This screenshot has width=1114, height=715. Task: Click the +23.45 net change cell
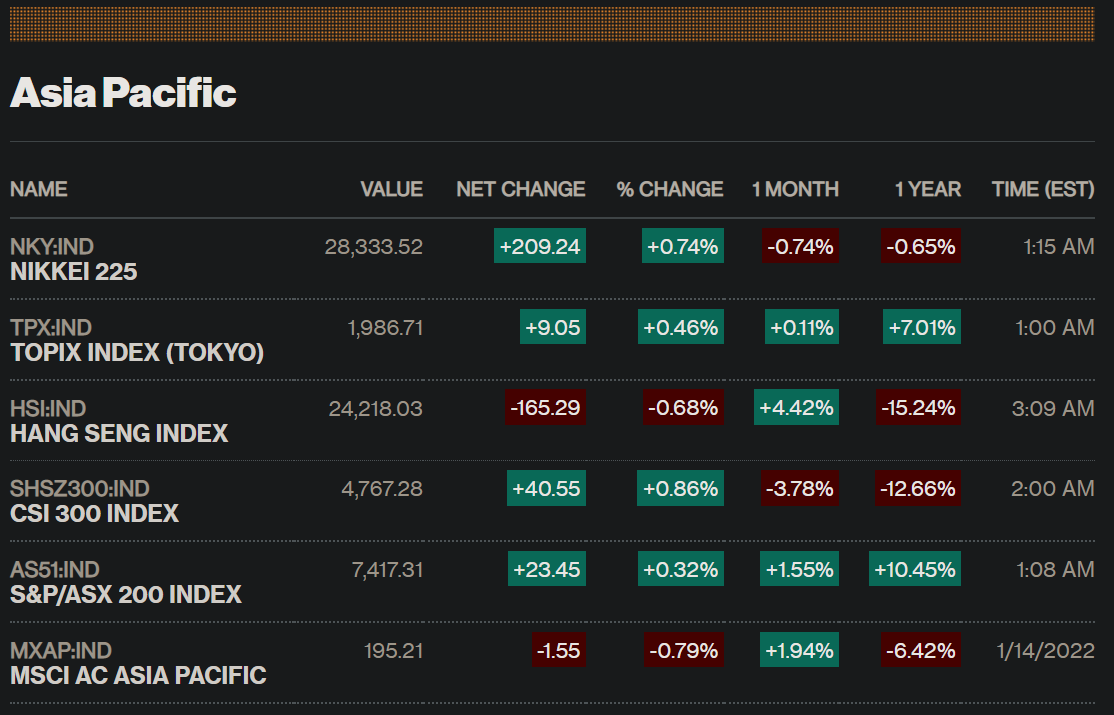click(547, 569)
